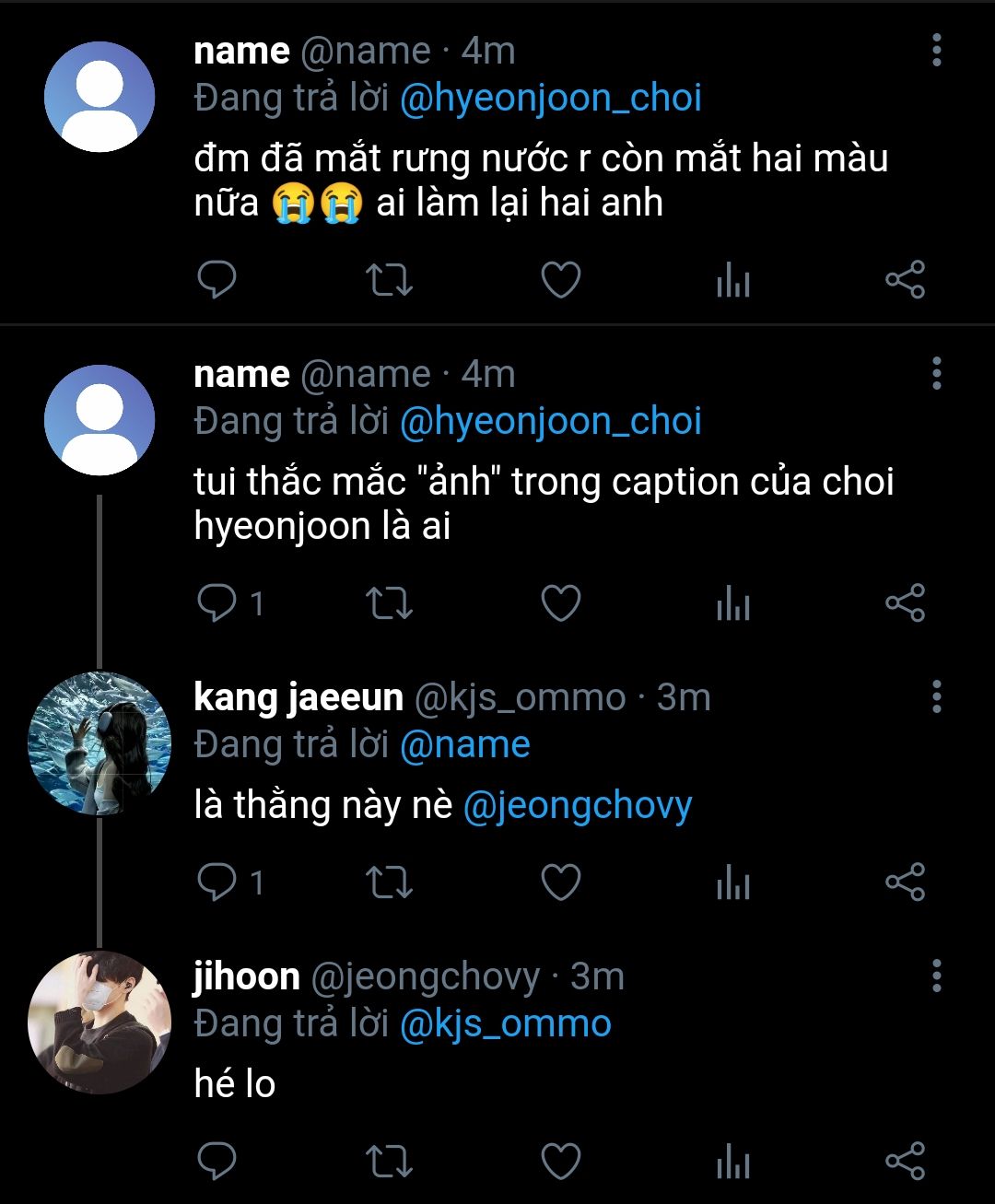Open more options for second name tweet
Viewport: 995px width, 1204px height.
click(x=936, y=374)
